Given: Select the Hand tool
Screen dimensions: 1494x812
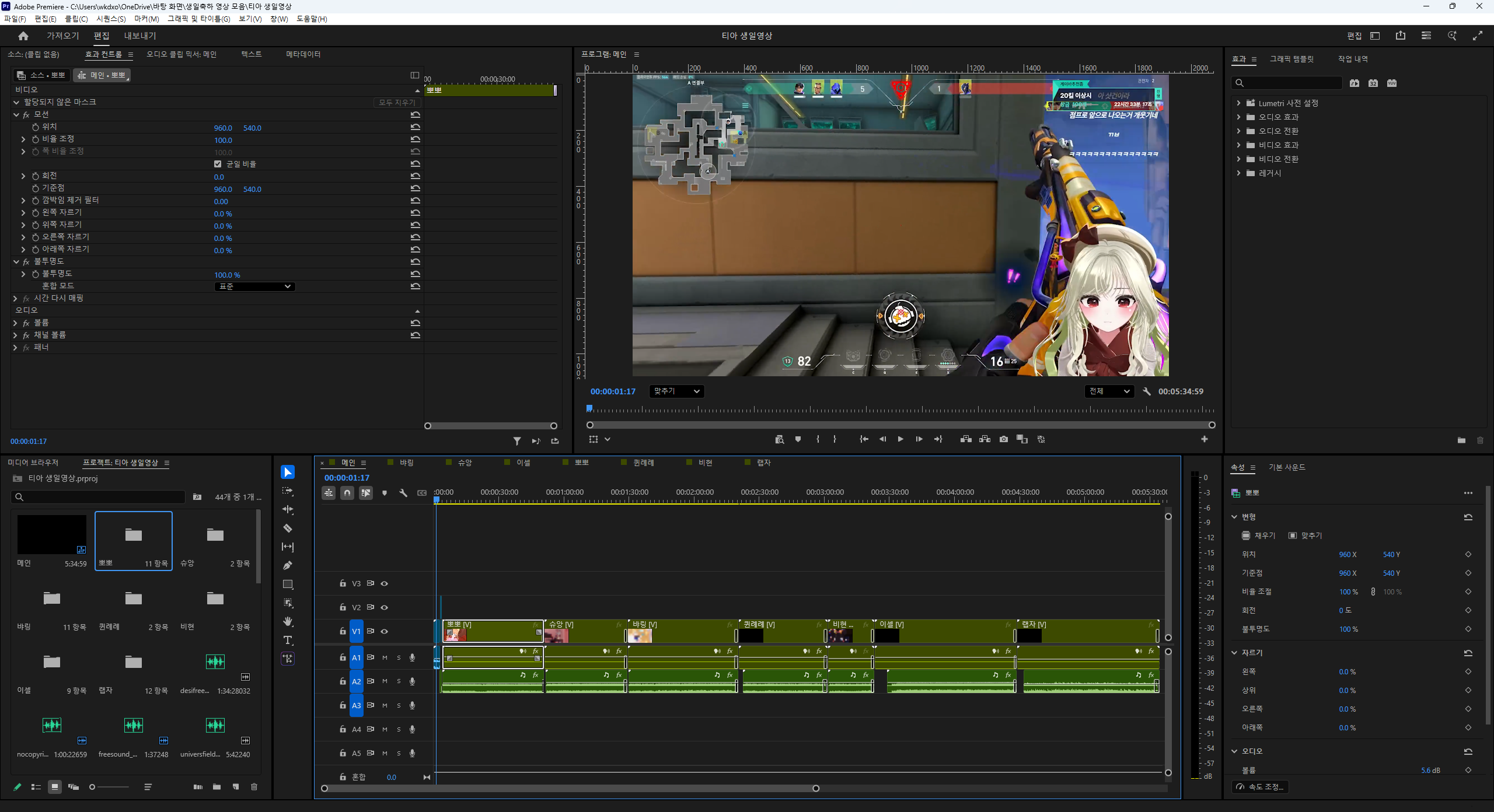Looking at the screenshot, I should coord(288,621).
